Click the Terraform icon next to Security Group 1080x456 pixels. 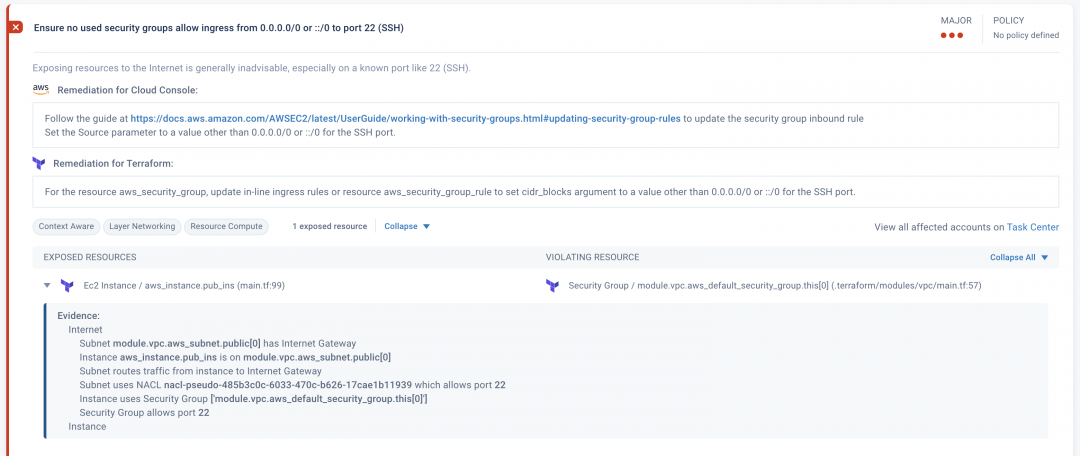click(x=552, y=285)
